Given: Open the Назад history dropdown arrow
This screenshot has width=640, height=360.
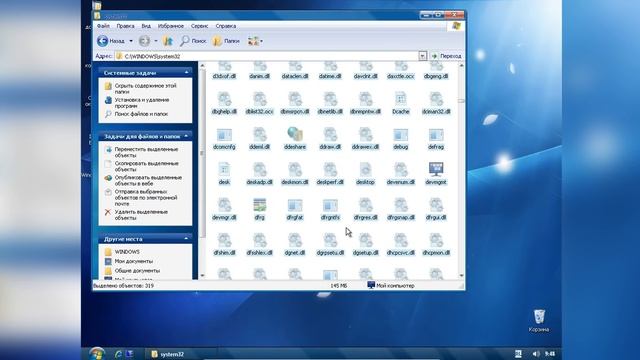Looking at the screenshot, I should click(x=131, y=41).
